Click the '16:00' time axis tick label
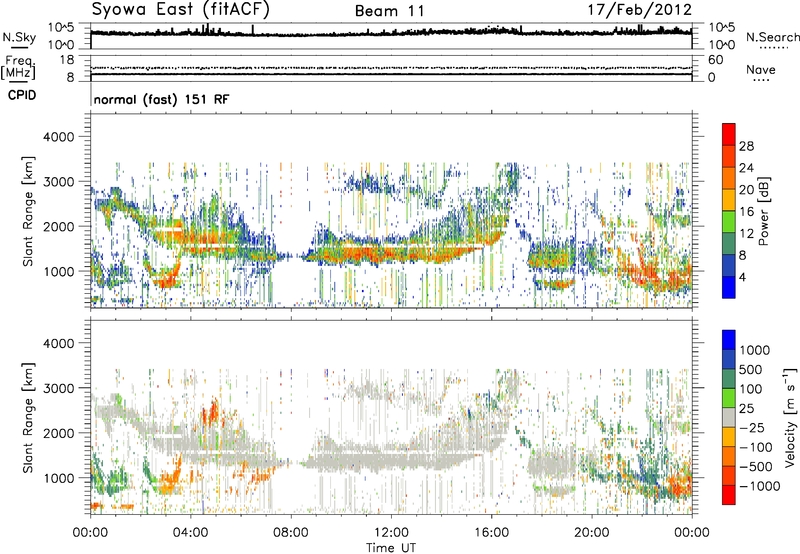The width and height of the screenshot is (800, 554). click(491, 533)
